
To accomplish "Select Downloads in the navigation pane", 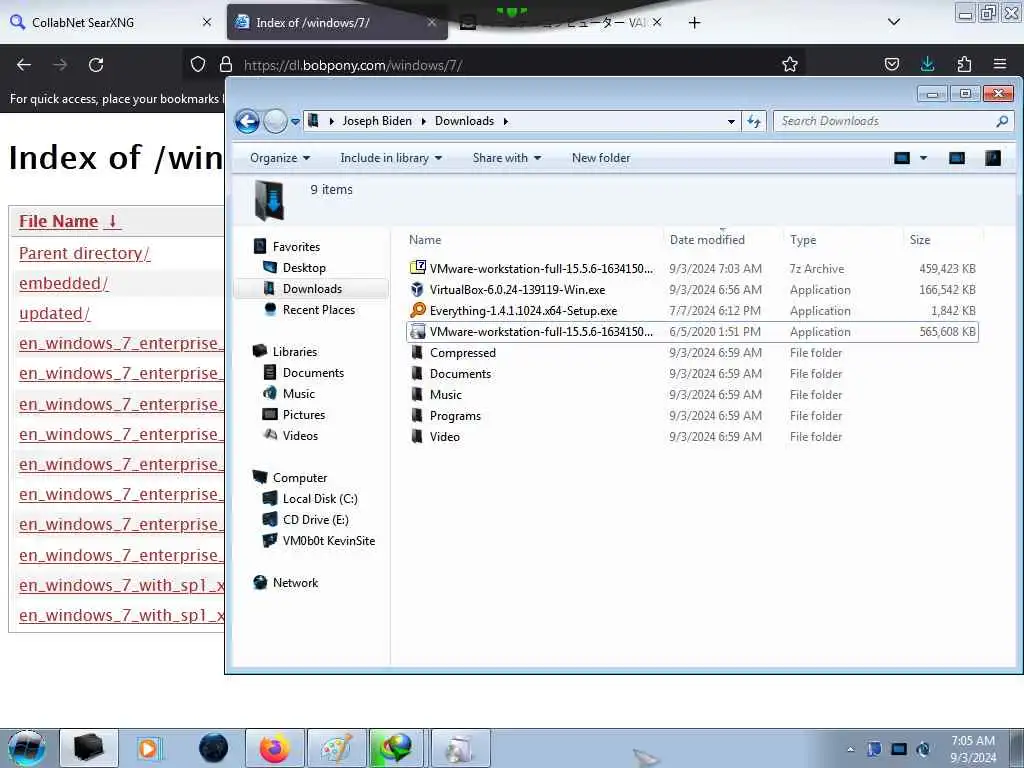I will (x=312, y=289).
